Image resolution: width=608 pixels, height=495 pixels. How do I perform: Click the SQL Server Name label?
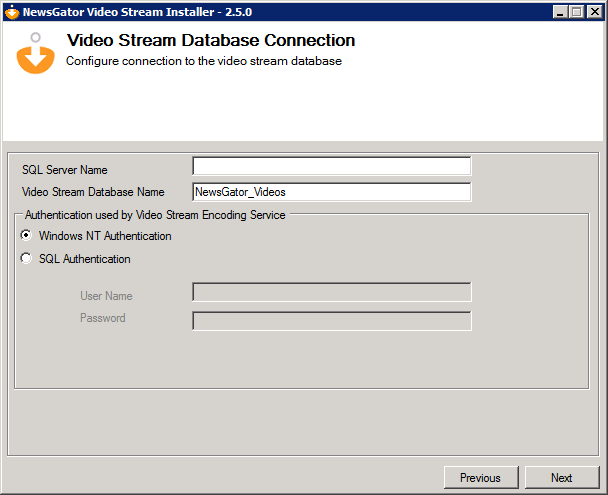(x=65, y=170)
